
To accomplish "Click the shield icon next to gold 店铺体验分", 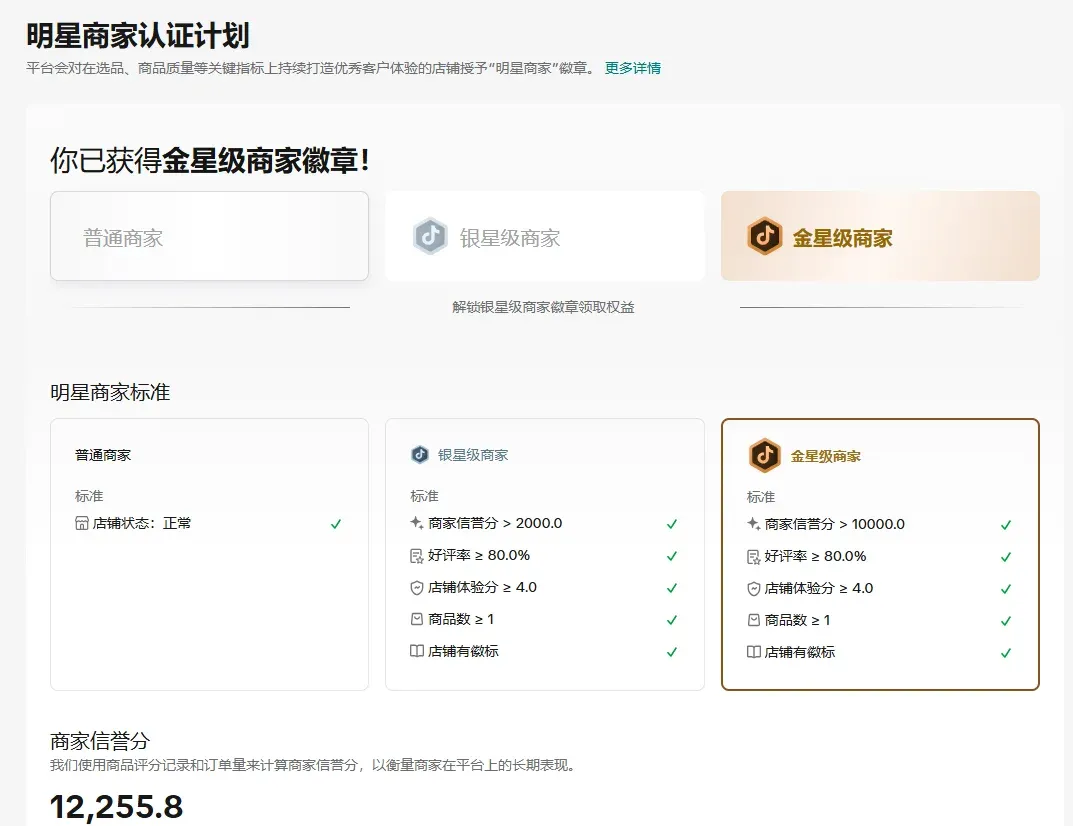I will (753, 589).
